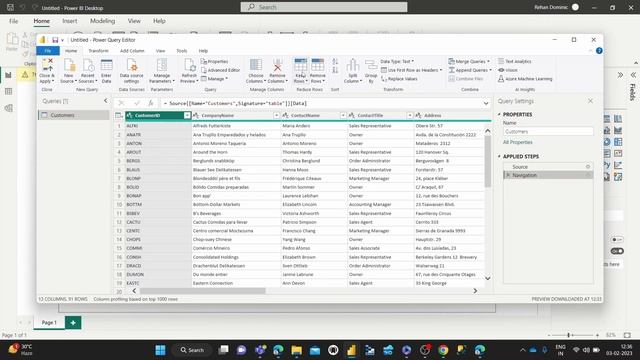Open the Merge Queries dropdown
Image resolution: width=640 pixels, height=360 pixels.
point(469,61)
